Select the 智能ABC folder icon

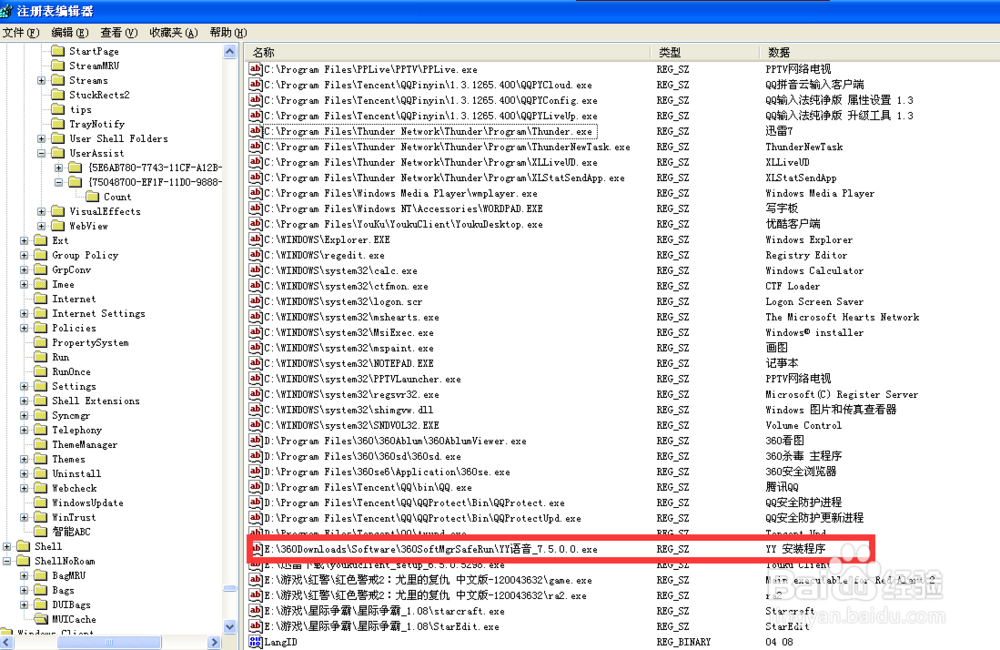click(x=41, y=531)
